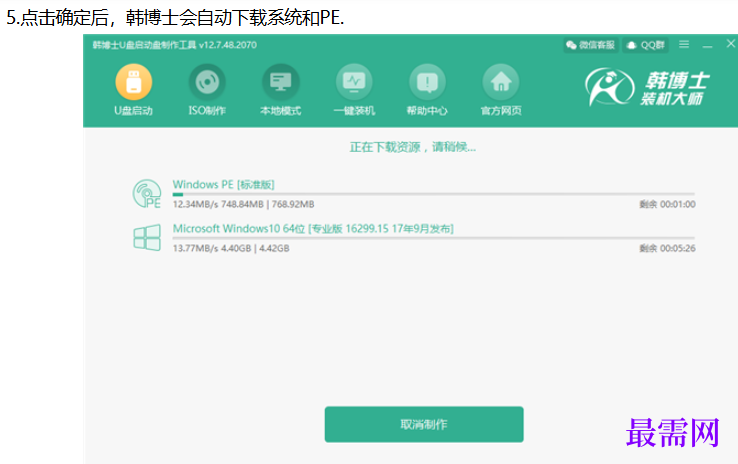Click the Windows PE [标准版] title
The image size is (738, 464).
click(x=224, y=184)
